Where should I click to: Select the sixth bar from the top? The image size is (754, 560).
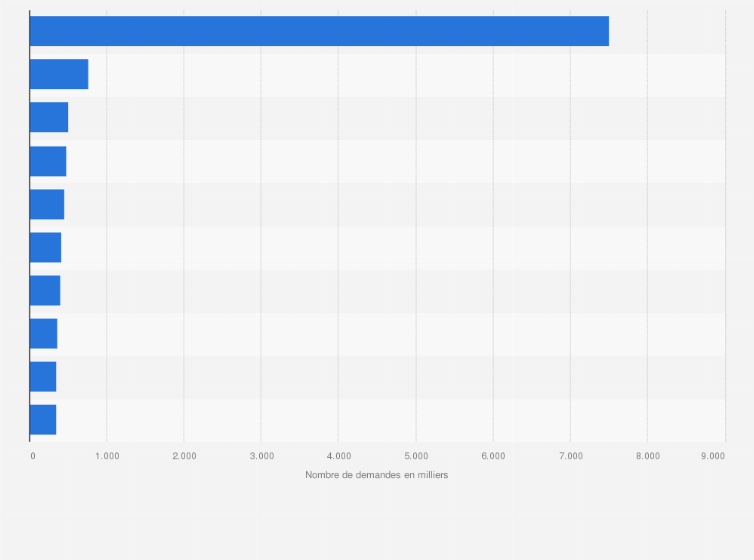click(x=45, y=247)
